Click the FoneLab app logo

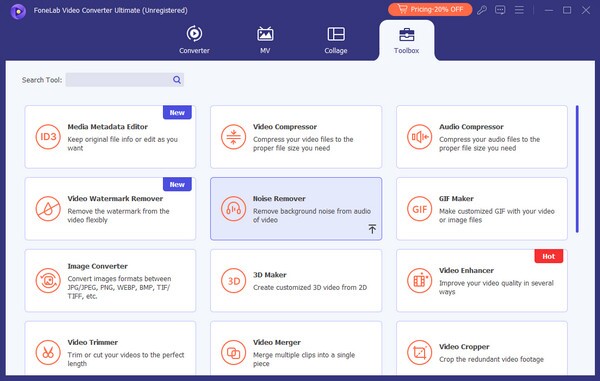(x=18, y=11)
